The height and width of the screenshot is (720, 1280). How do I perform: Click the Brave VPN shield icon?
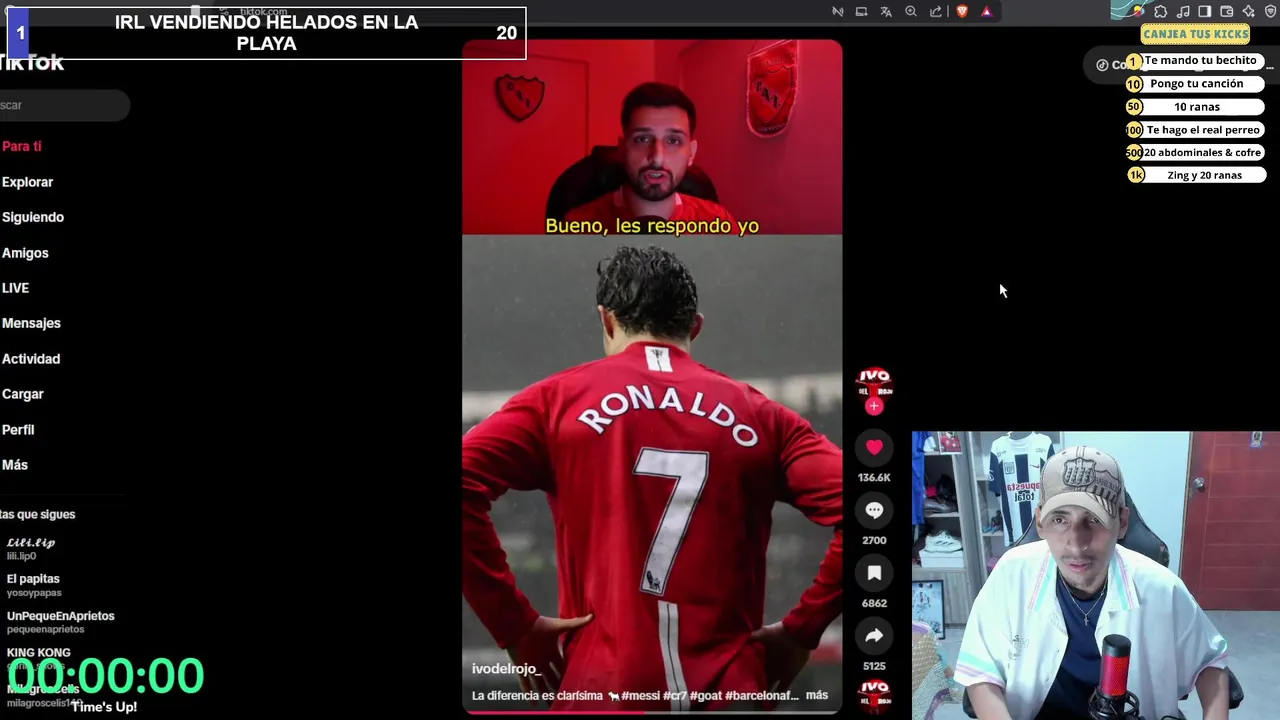[1271, 11]
